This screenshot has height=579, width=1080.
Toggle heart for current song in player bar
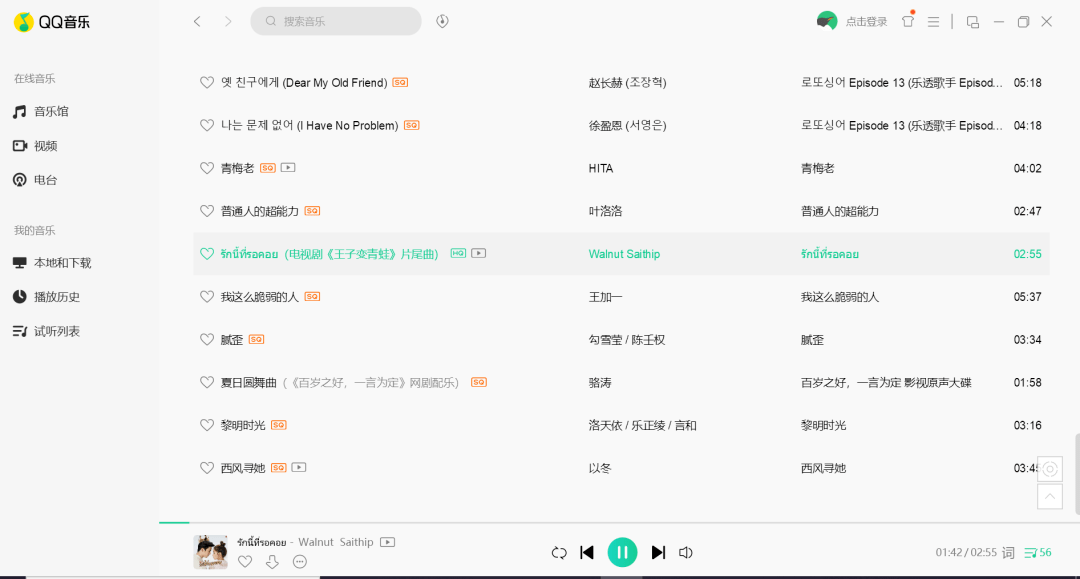[245, 562]
